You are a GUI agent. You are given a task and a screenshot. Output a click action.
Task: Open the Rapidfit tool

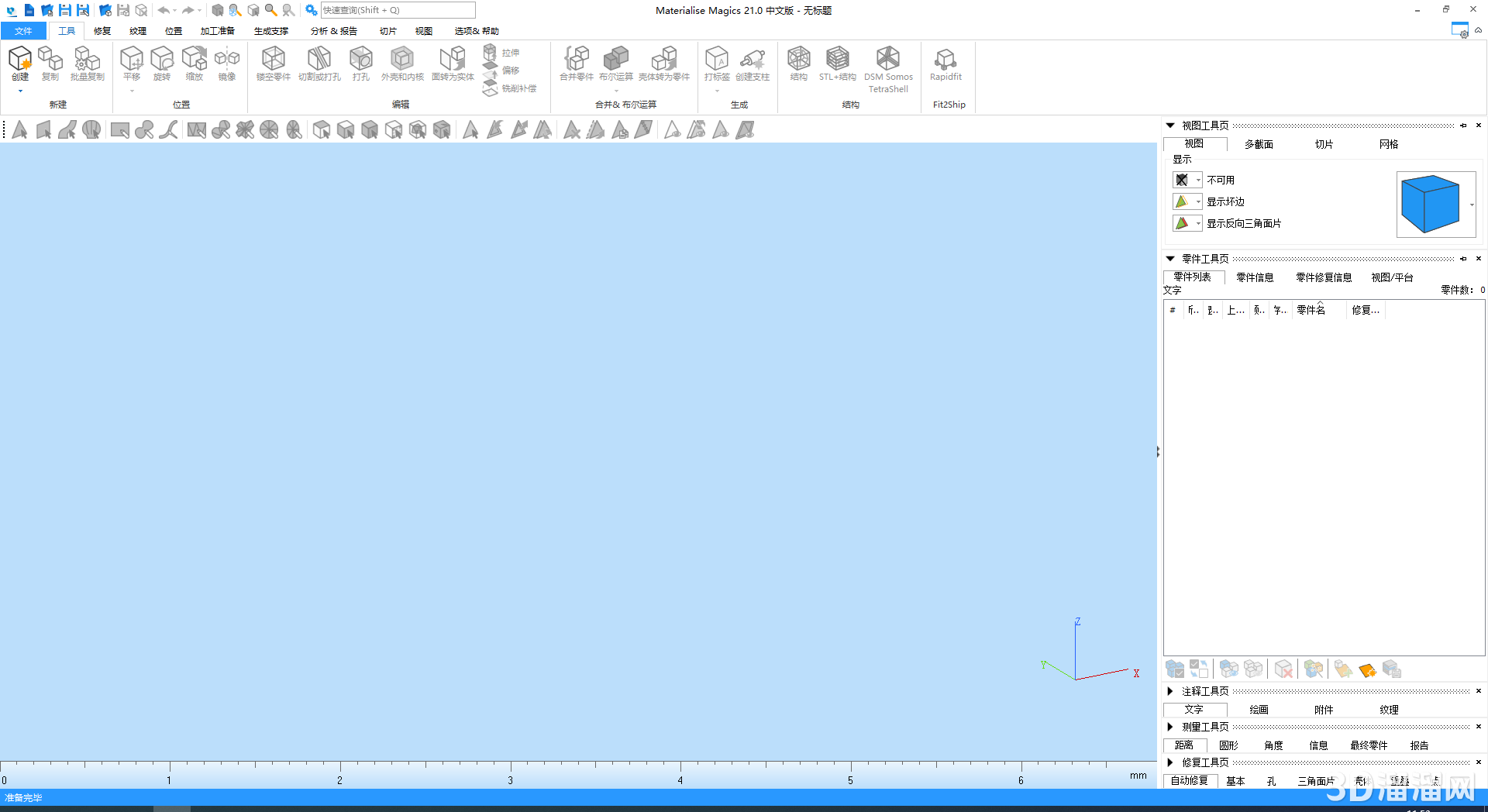[x=945, y=60]
